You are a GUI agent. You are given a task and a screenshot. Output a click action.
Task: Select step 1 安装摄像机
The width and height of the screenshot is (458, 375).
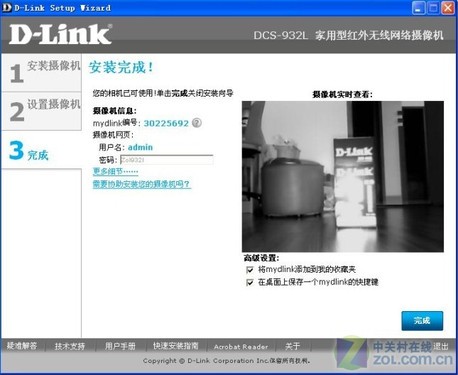coord(42,72)
